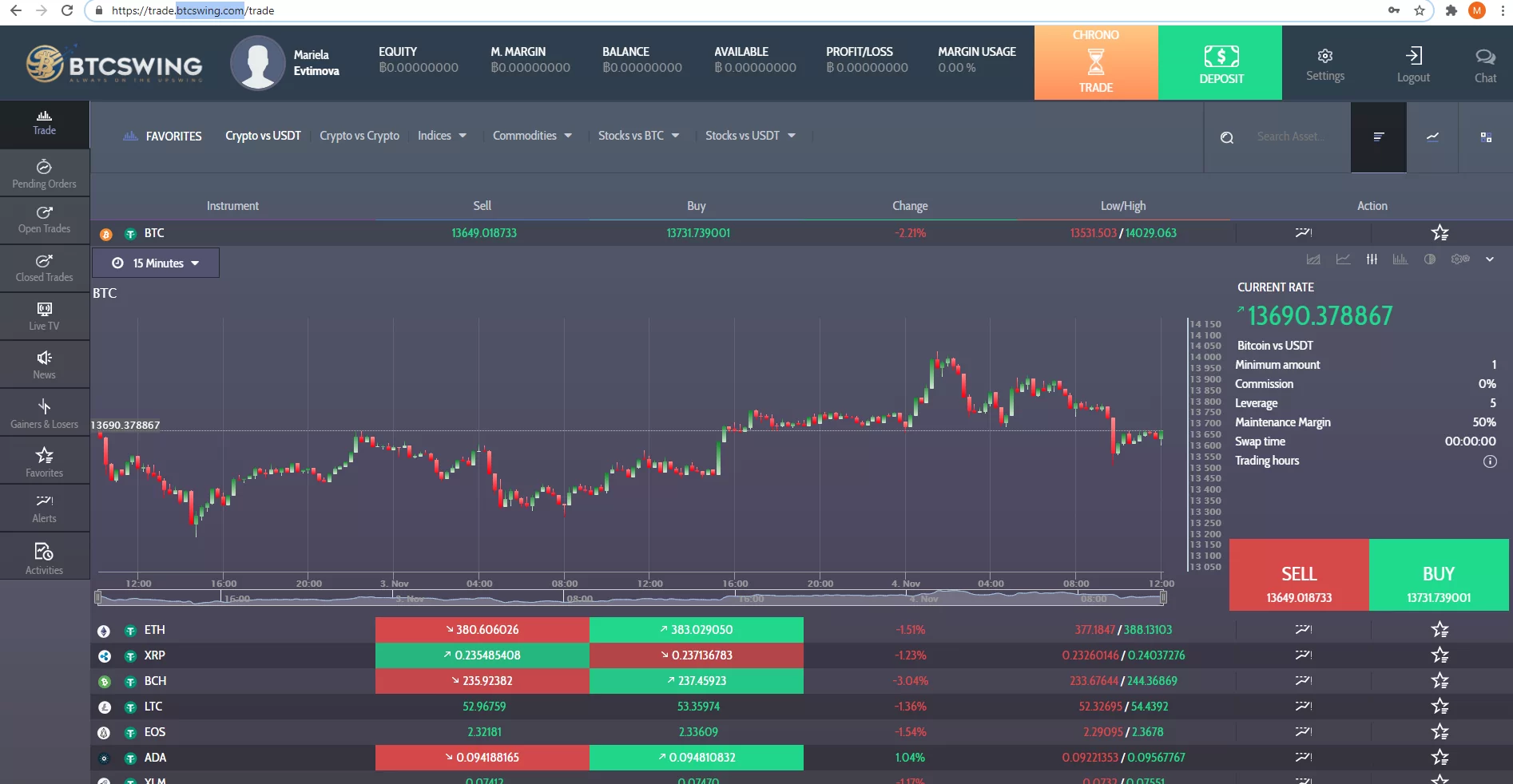Open the Trade sidebar section
This screenshot has height=784, width=1513.
[x=45, y=124]
